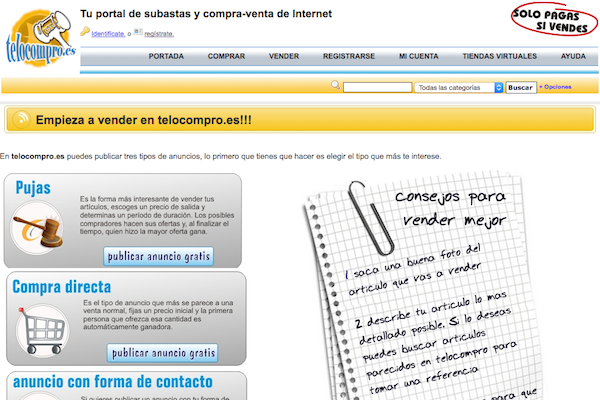Click the Pujas heading
The width and height of the screenshot is (600, 400).
tap(33, 188)
